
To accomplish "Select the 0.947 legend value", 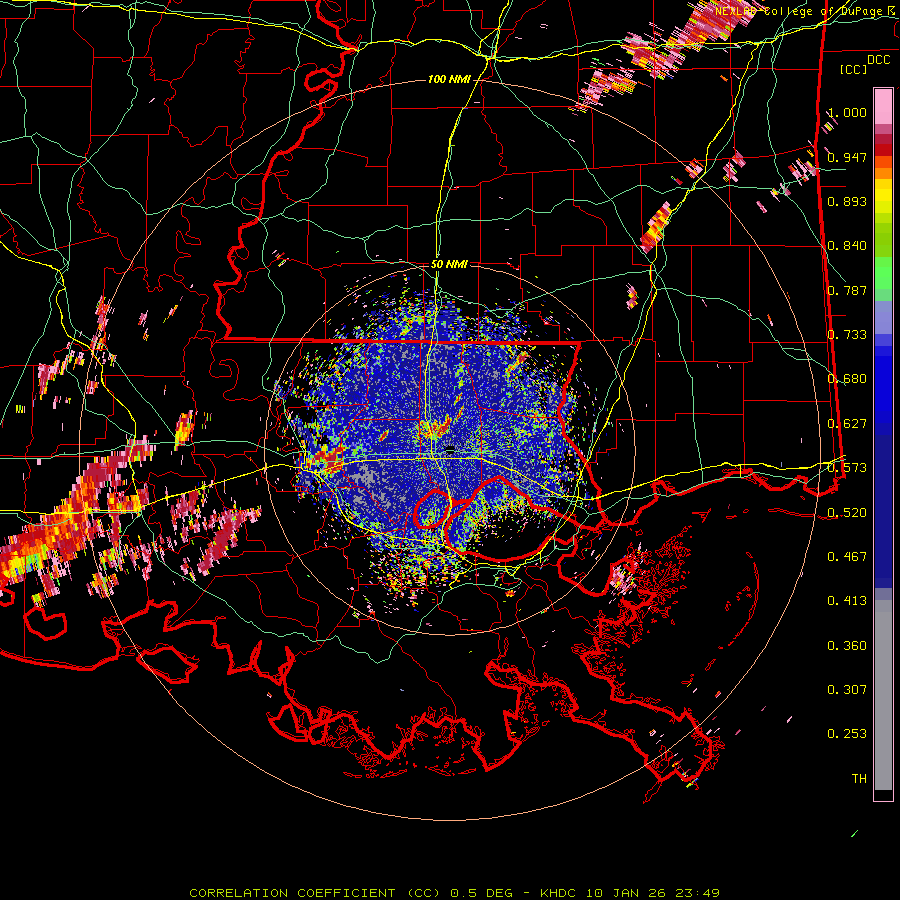I will point(847,157).
